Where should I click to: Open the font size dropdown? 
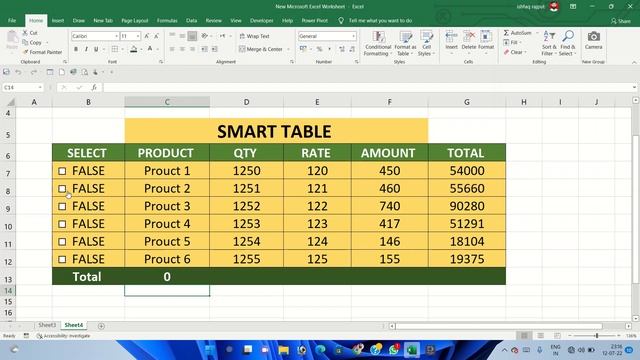138,36
